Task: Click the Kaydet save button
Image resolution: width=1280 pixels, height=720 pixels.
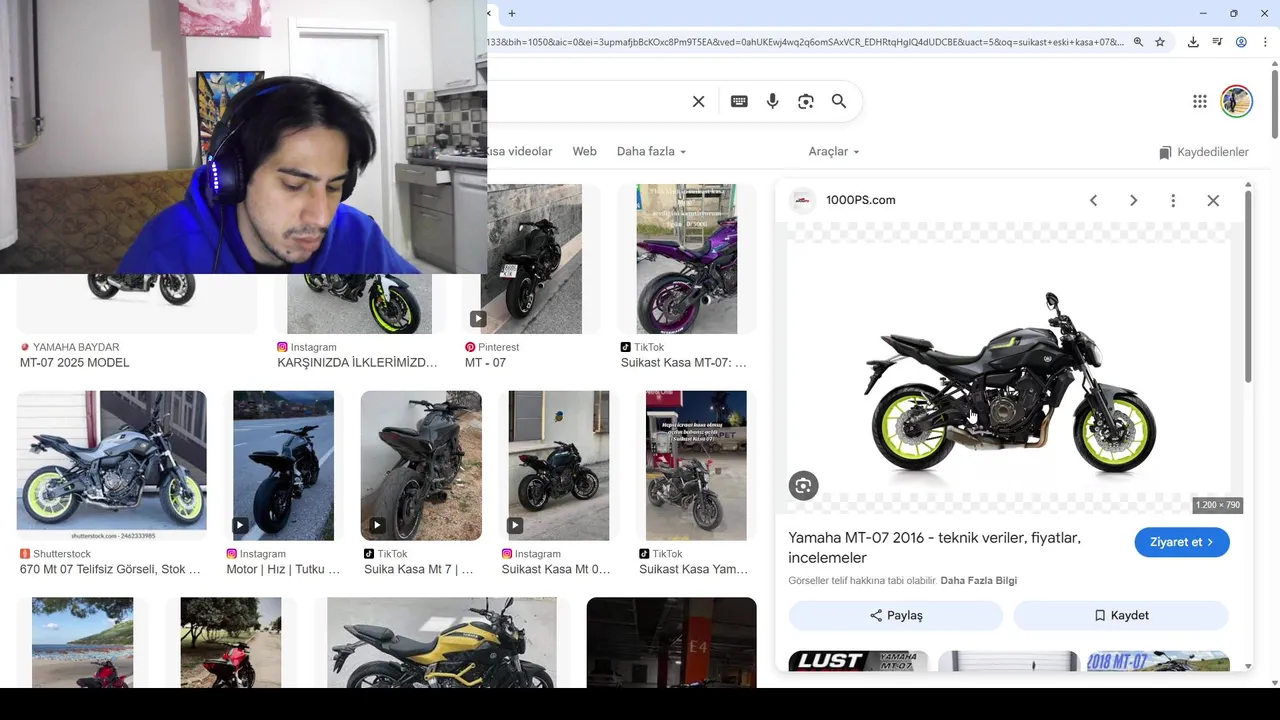Action: (x=1121, y=615)
